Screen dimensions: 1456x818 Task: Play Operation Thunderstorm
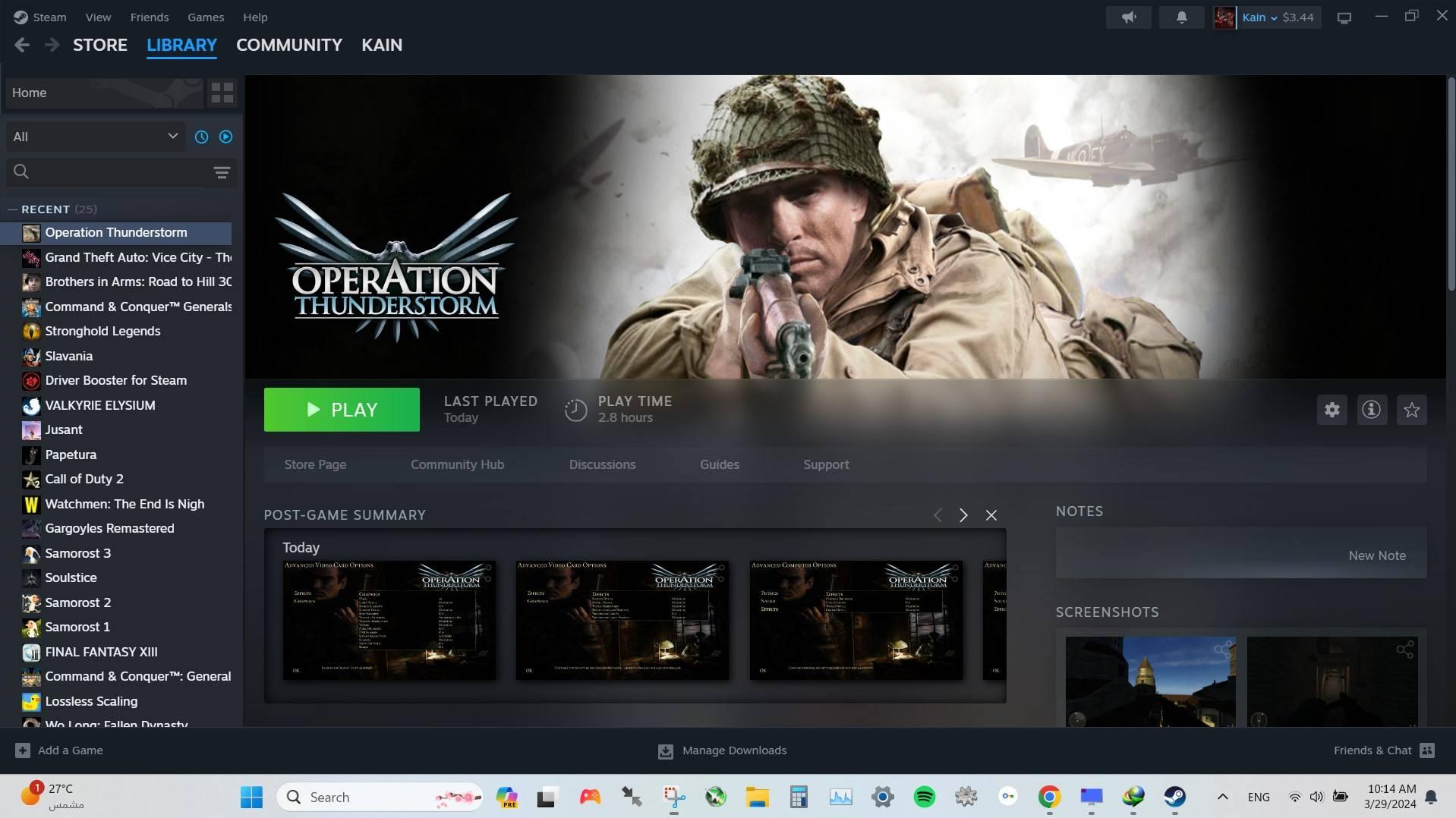342,410
